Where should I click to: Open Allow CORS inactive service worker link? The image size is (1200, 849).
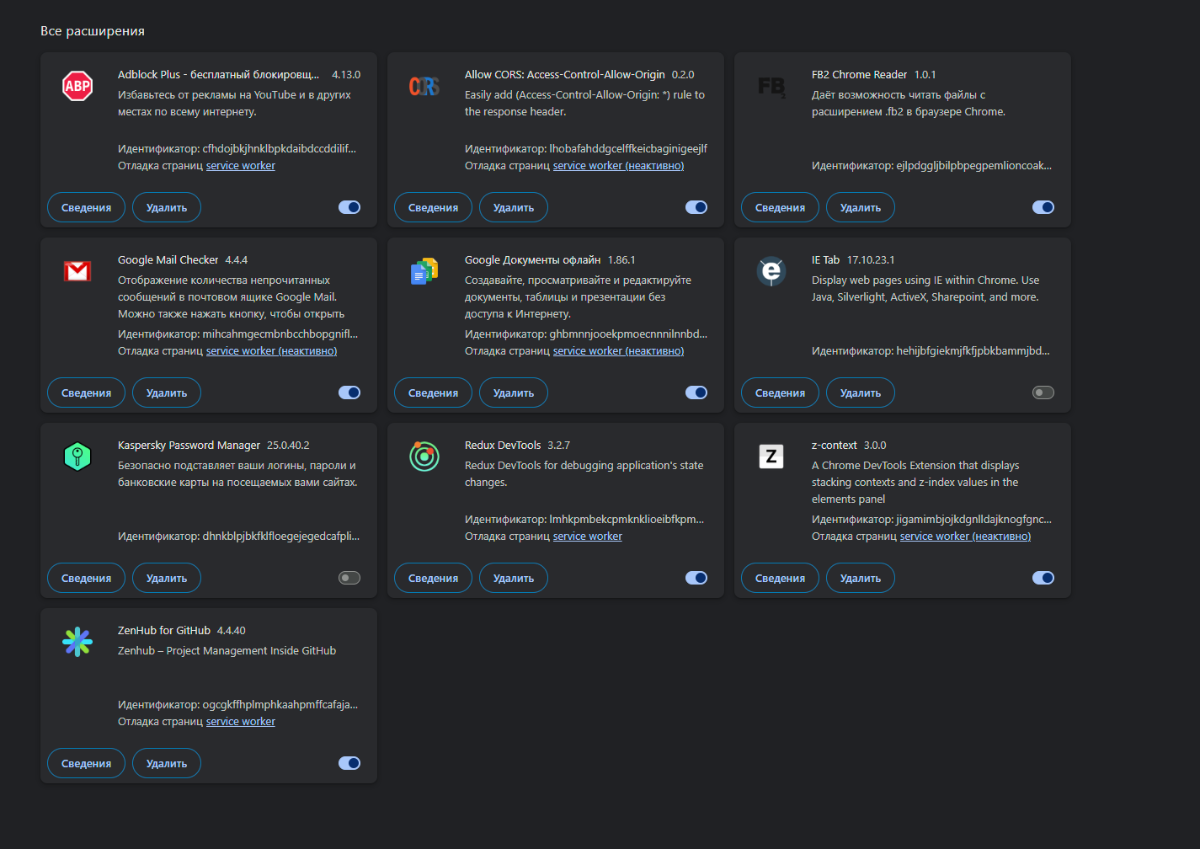tap(618, 166)
